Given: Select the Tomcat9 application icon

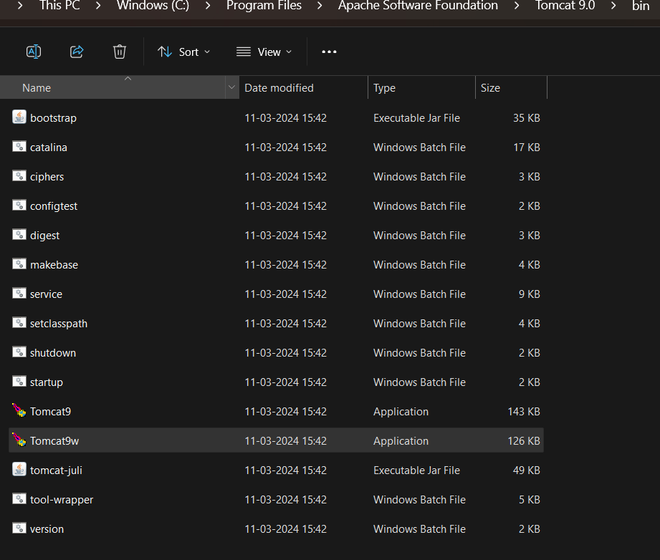Looking at the screenshot, I should pos(19,411).
